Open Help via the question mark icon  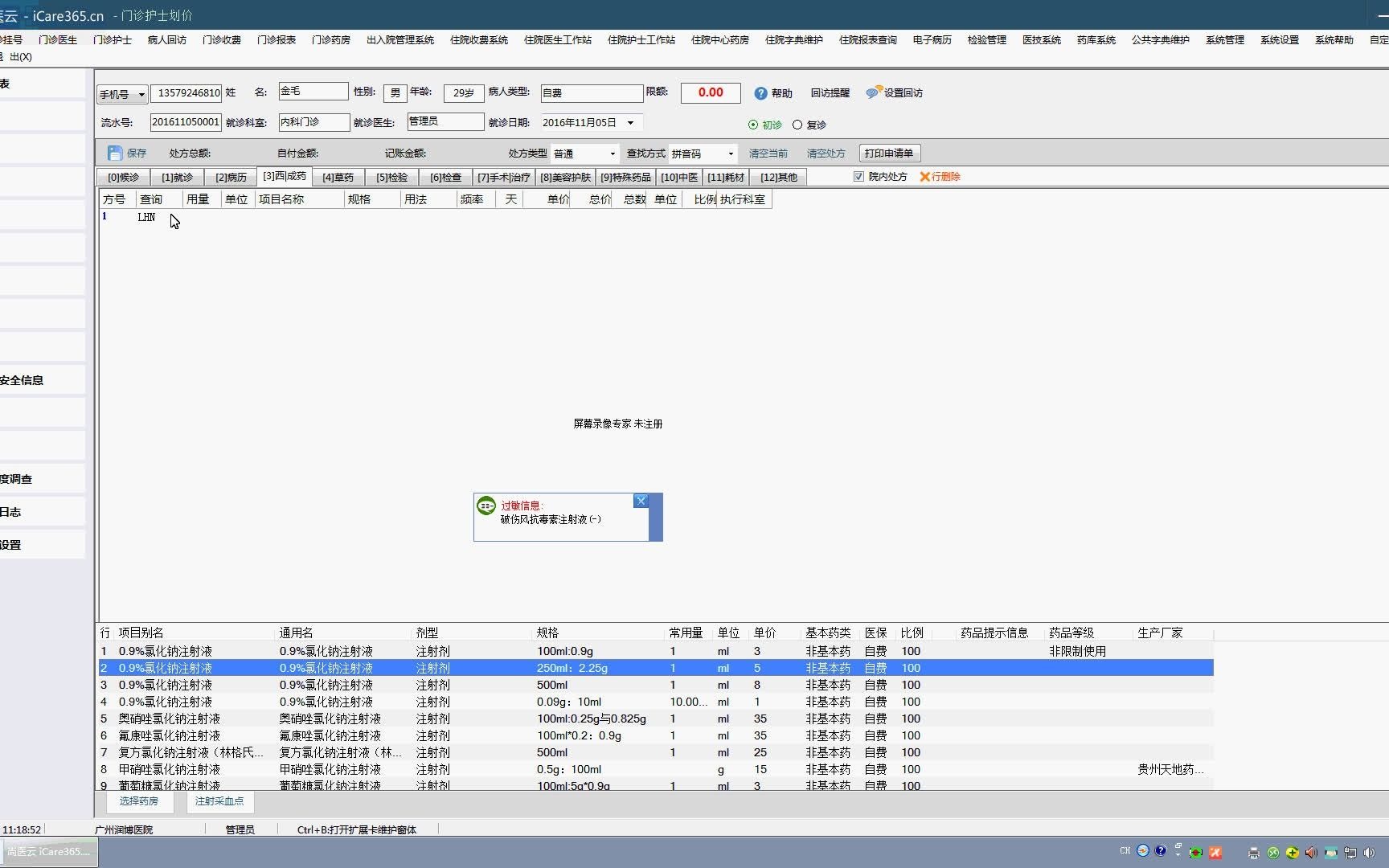coord(760,93)
